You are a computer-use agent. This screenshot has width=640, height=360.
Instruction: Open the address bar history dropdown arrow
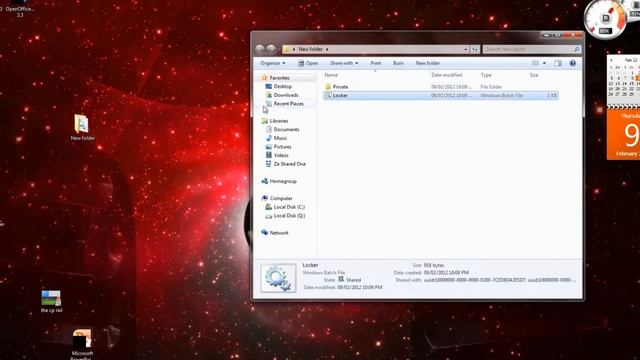click(466, 49)
